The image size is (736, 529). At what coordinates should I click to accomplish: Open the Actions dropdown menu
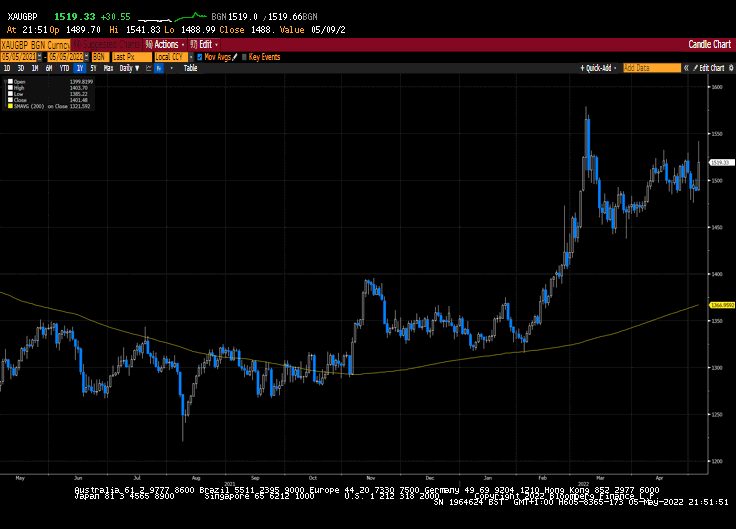pyautogui.click(x=165, y=45)
